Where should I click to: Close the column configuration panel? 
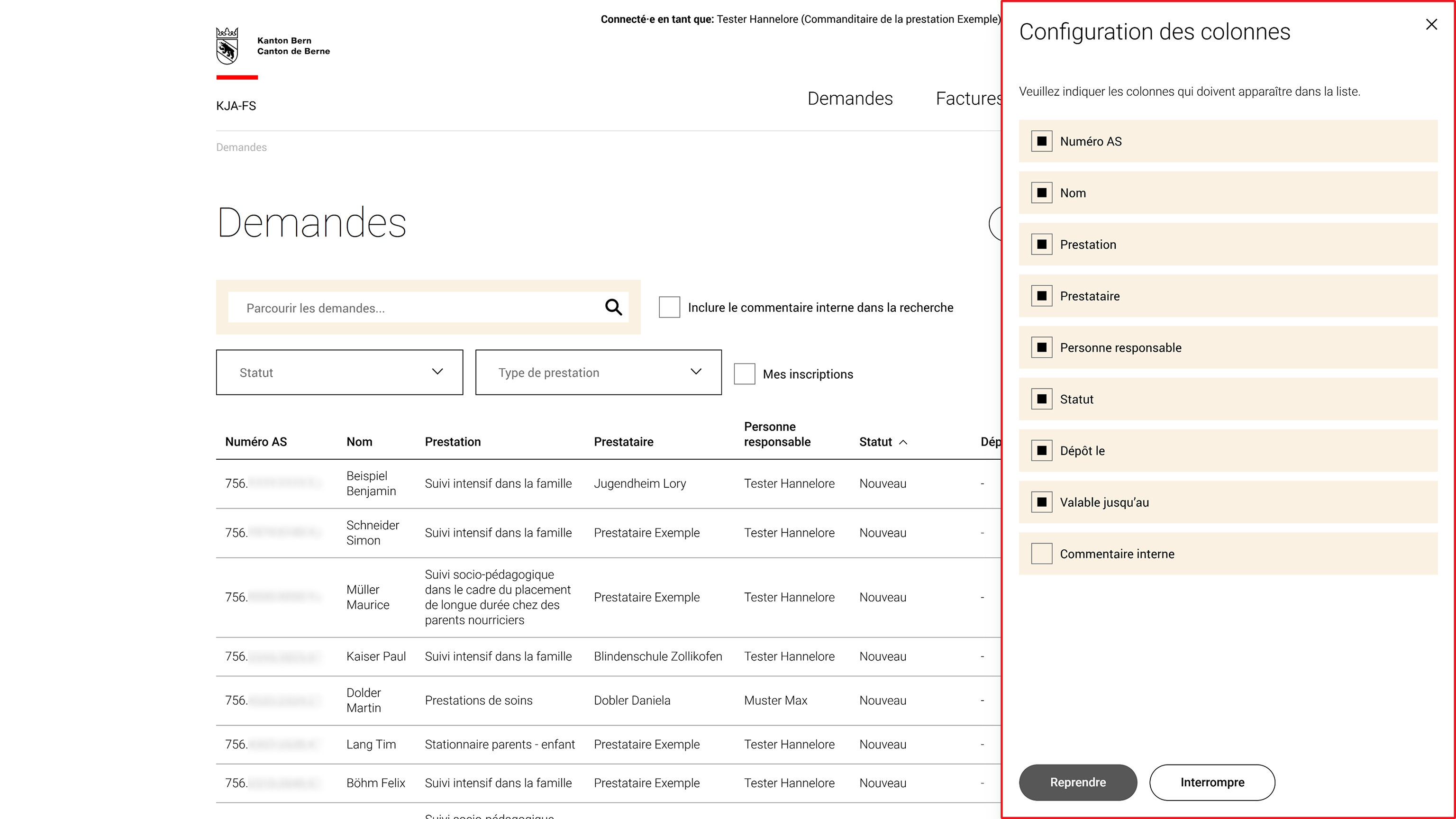[x=1431, y=24]
